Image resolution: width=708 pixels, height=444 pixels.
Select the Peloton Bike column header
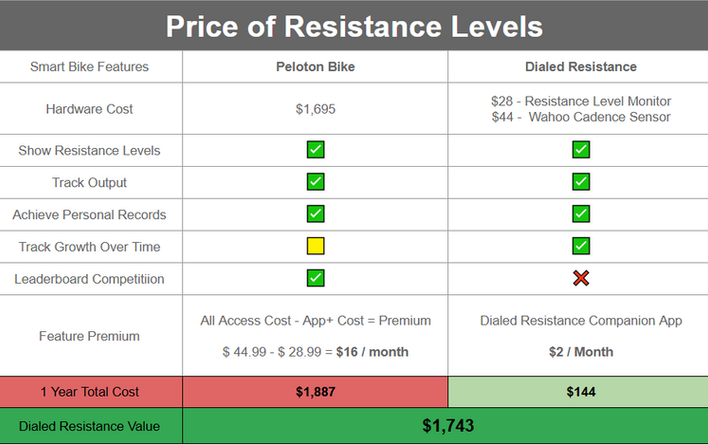coord(315,67)
